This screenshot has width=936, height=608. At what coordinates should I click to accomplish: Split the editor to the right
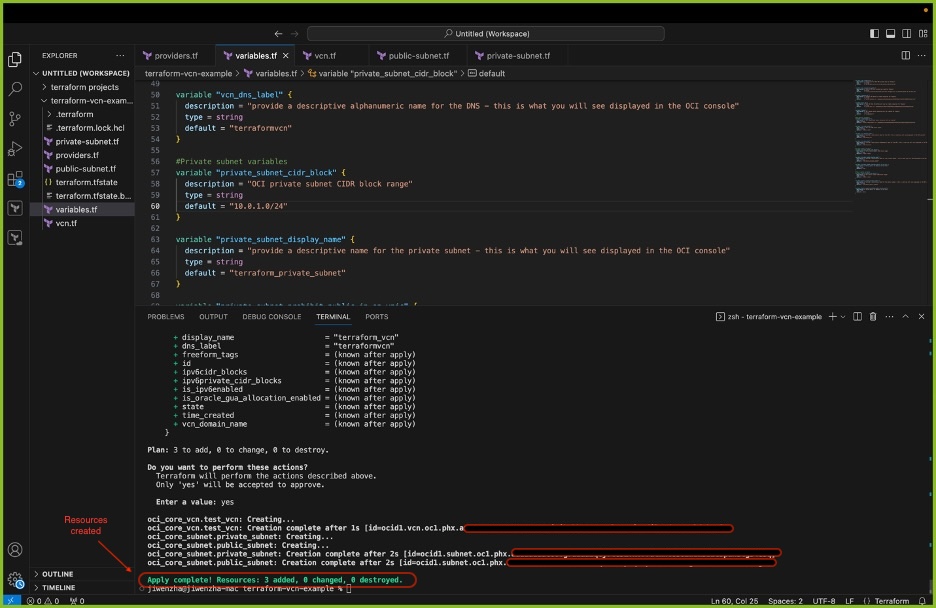tap(906, 56)
